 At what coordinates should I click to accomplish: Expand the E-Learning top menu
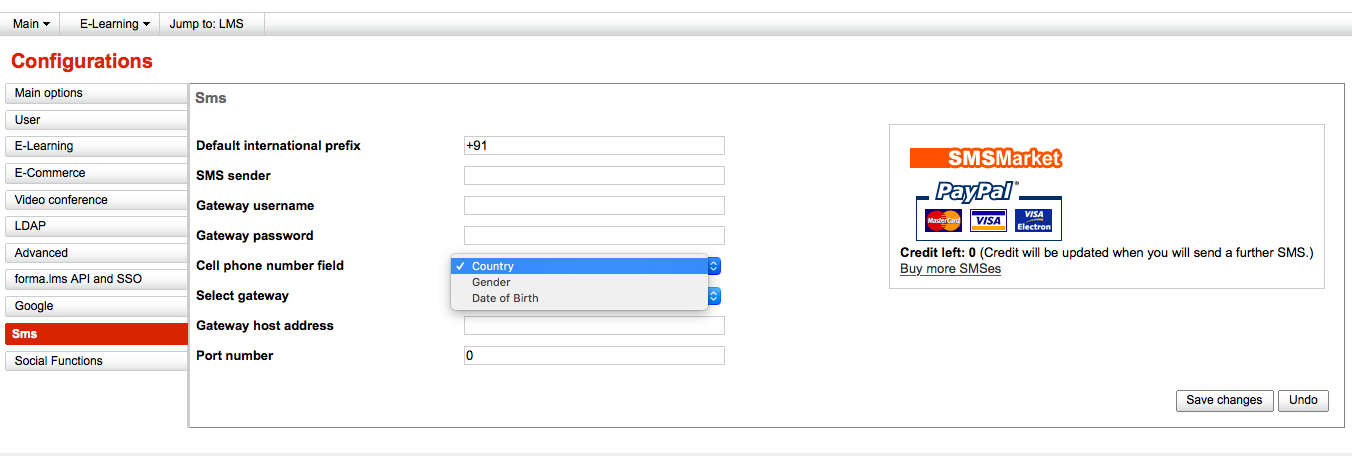(x=114, y=24)
